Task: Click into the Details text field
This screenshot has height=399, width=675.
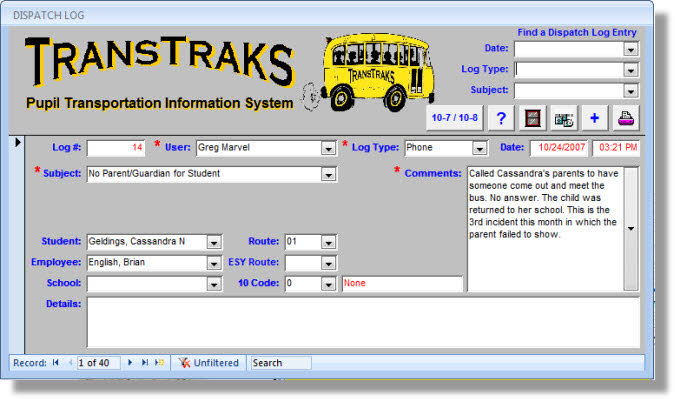Action: point(363,322)
